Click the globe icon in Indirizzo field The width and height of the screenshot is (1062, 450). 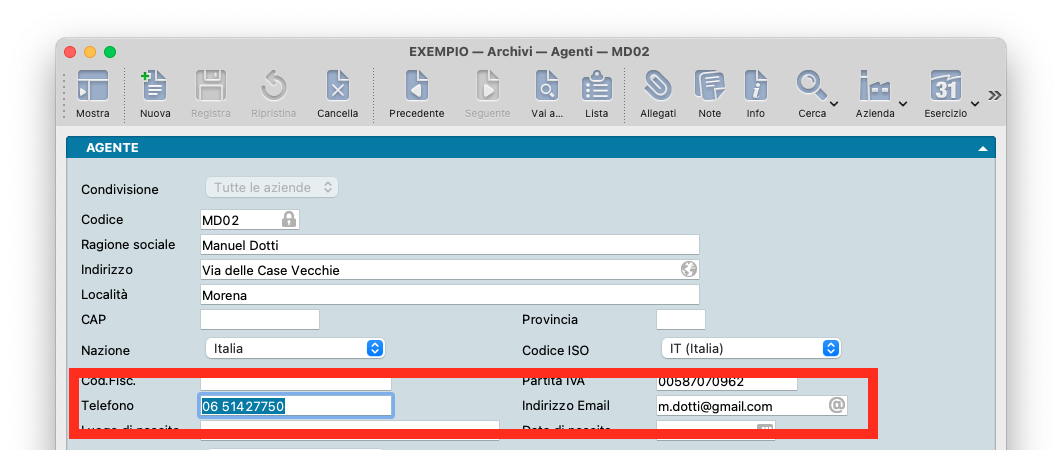tap(688, 269)
